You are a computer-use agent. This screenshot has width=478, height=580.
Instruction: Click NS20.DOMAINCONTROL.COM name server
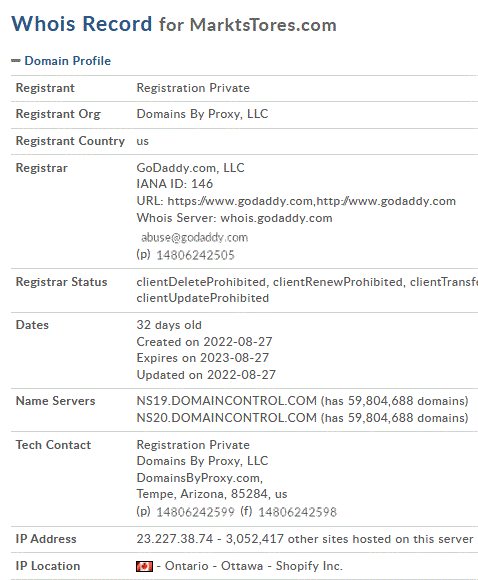click(227, 418)
